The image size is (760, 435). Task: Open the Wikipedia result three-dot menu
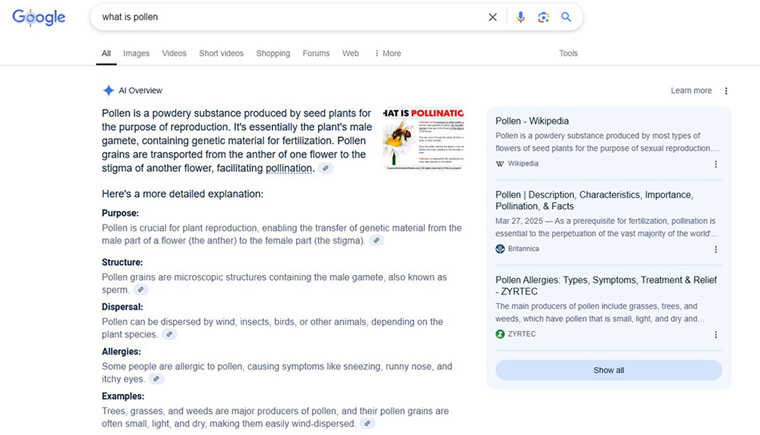pos(716,164)
